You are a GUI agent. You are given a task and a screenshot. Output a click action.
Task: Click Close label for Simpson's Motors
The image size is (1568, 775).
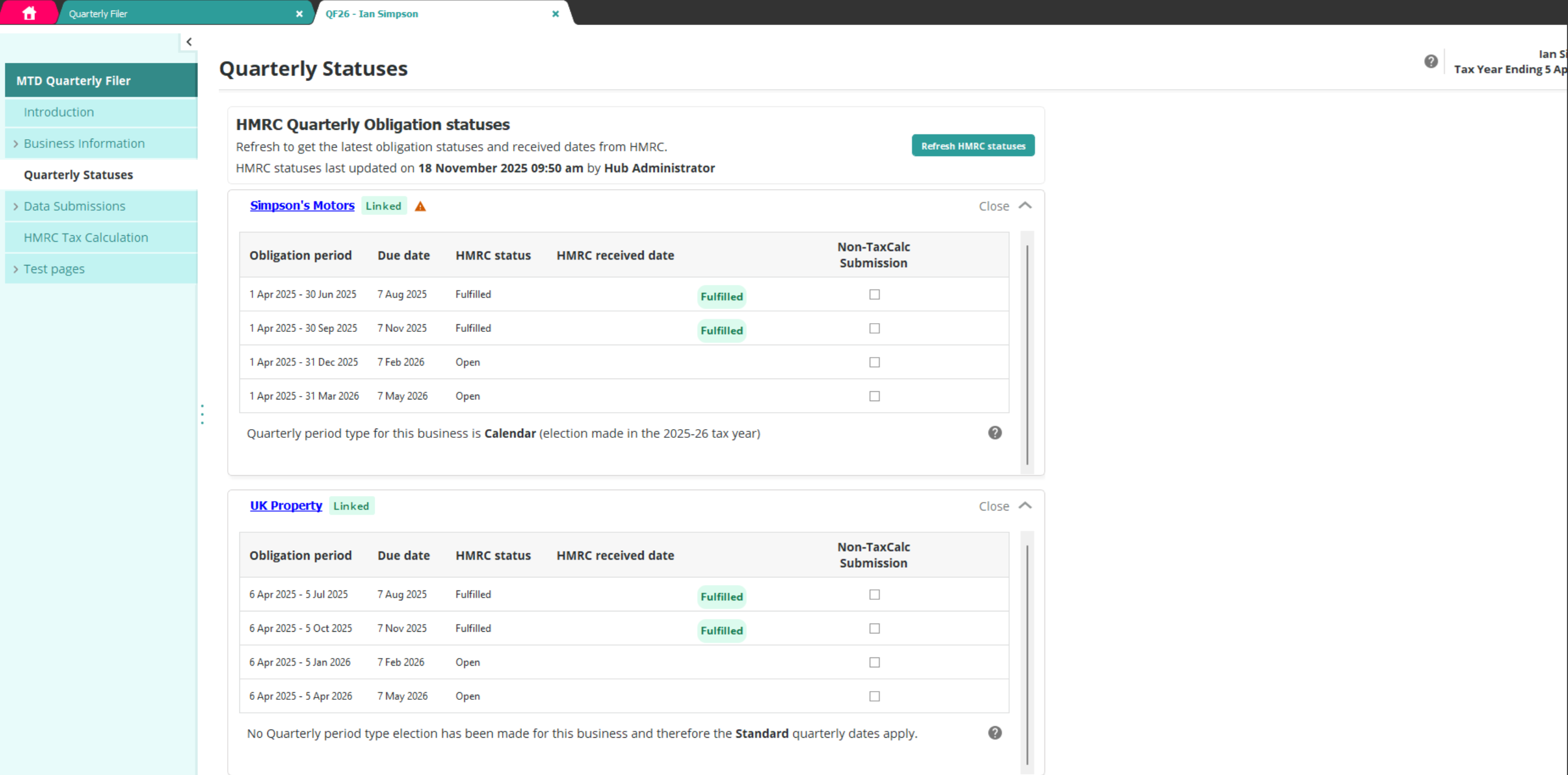coord(993,206)
